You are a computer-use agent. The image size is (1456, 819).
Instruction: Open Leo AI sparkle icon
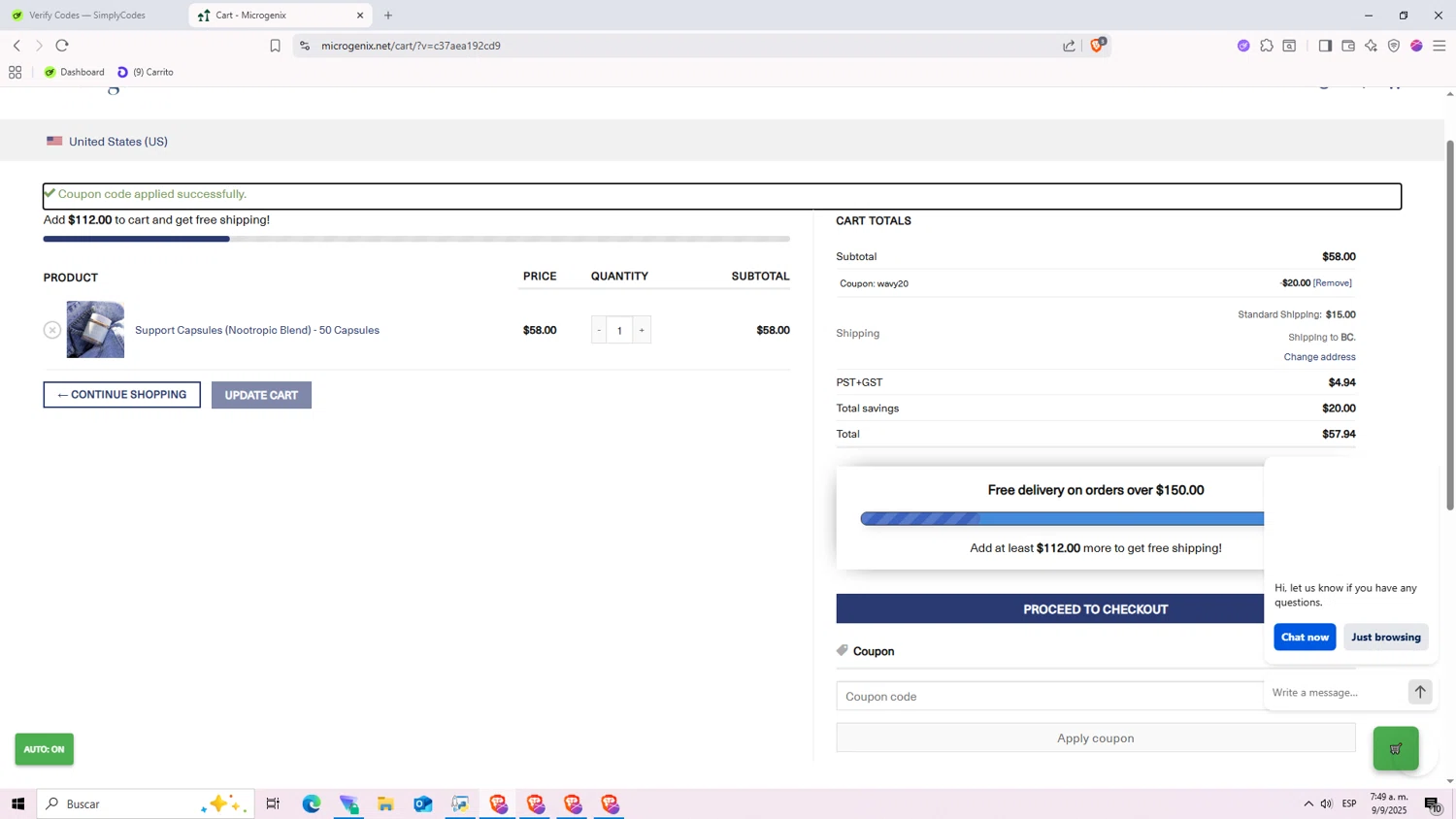click(x=1371, y=46)
